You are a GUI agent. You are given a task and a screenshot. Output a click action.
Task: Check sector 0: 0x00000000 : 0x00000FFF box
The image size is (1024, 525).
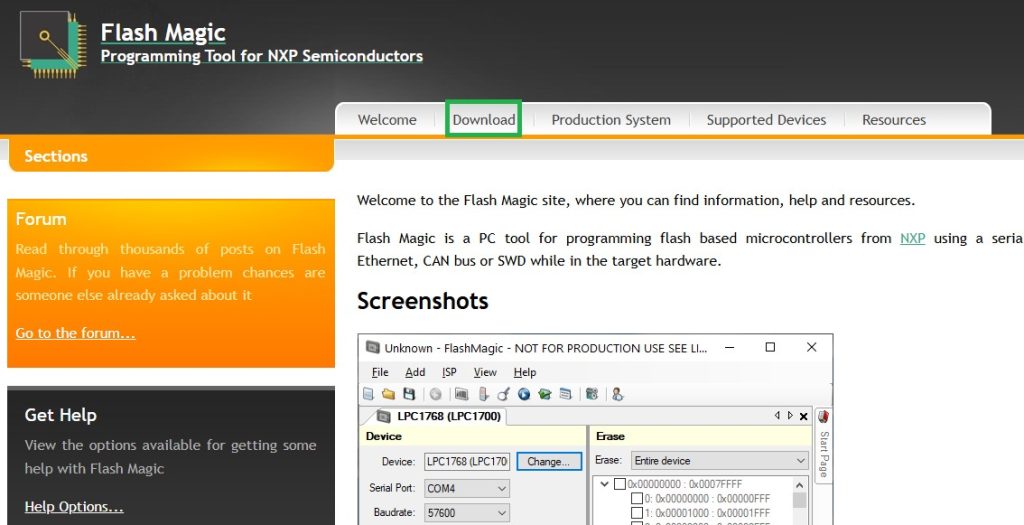[x=637, y=499]
